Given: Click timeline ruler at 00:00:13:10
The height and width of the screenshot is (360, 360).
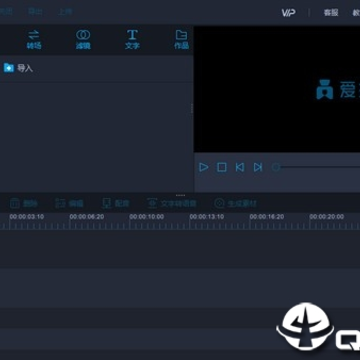Looking at the screenshot, I should tap(207, 217).
